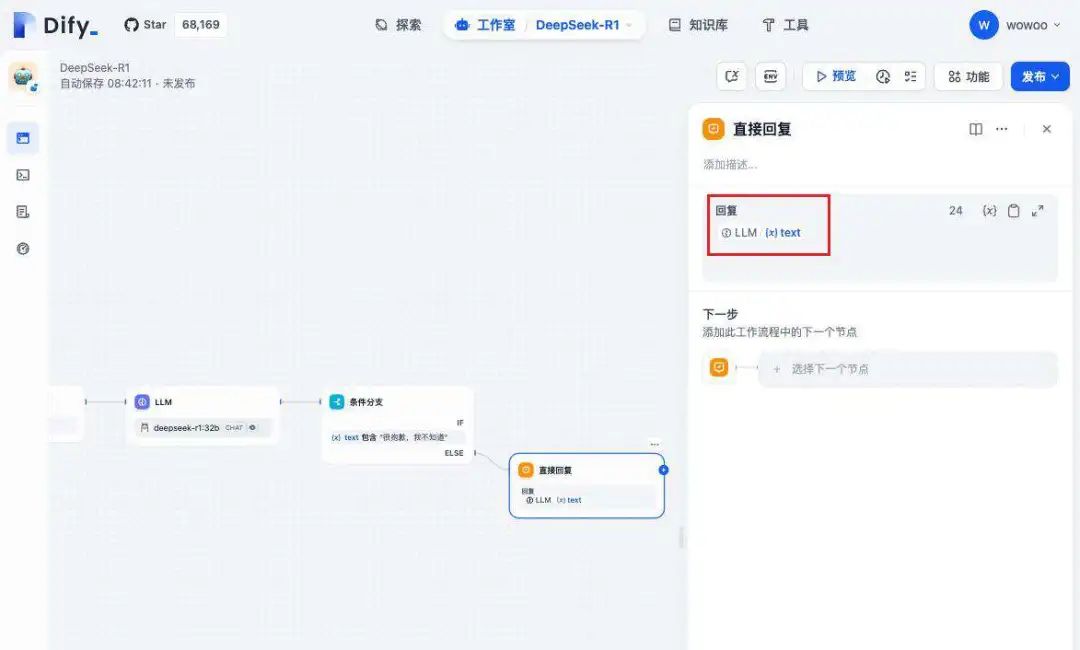The width and height of the screenshot is (1080, 650).
Task: Open the run history clock icon
Action: coord(883,76)
